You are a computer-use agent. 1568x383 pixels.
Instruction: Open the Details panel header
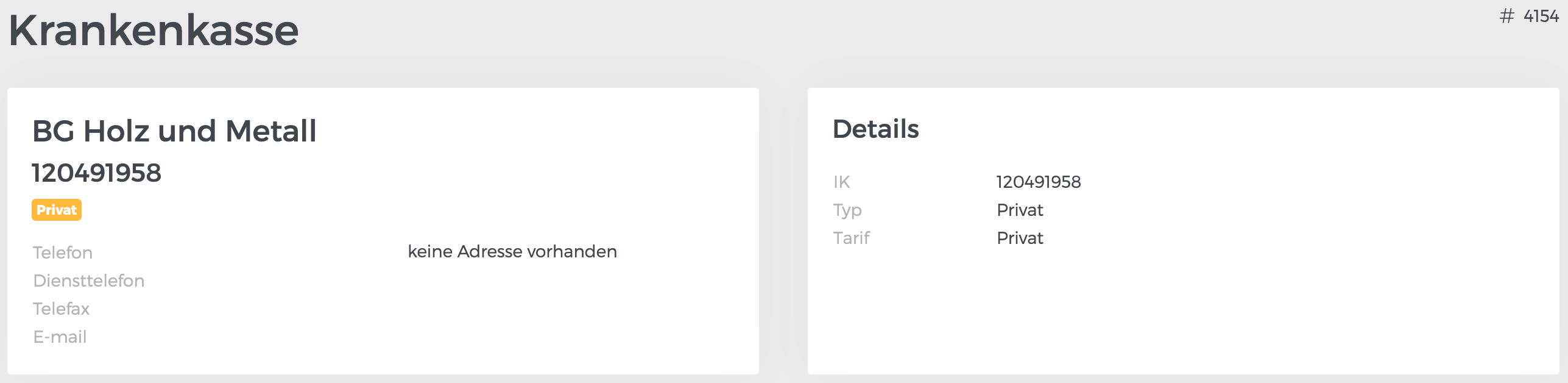click(877, 129)
